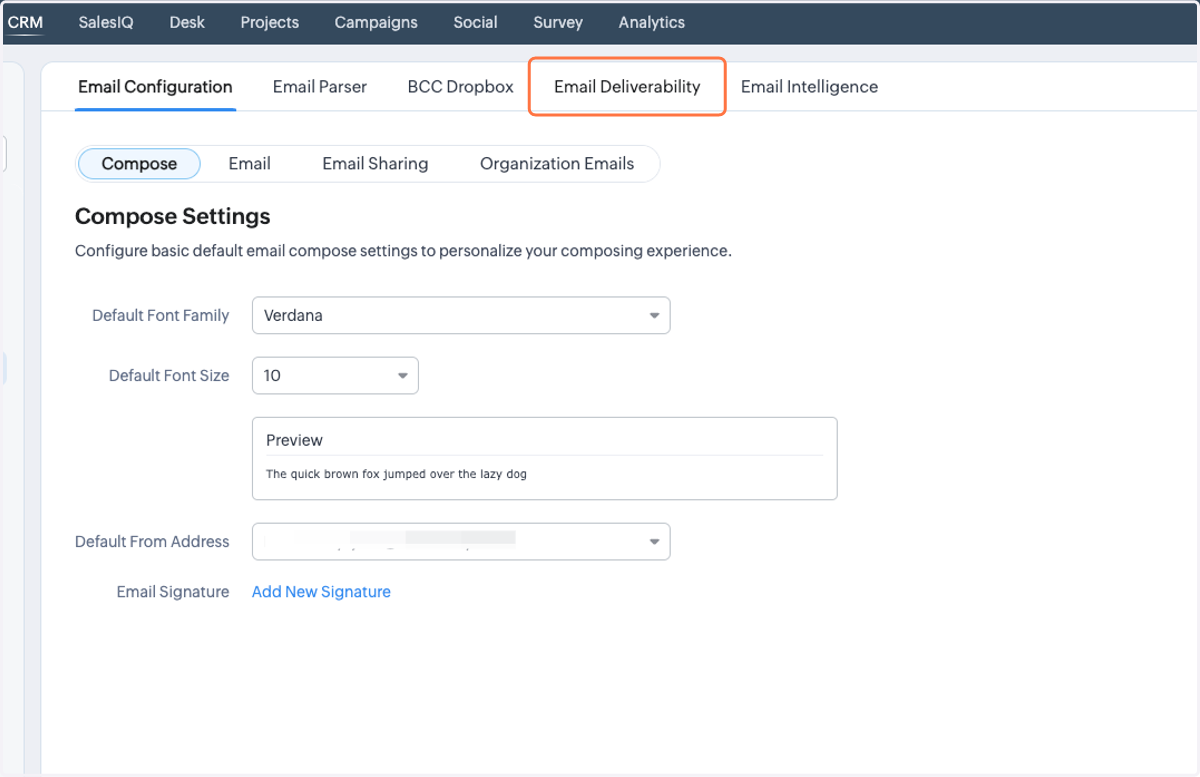Open Survey from the top navigation
The width and height of the screenshot is (1200, 777).
point(558,22)
